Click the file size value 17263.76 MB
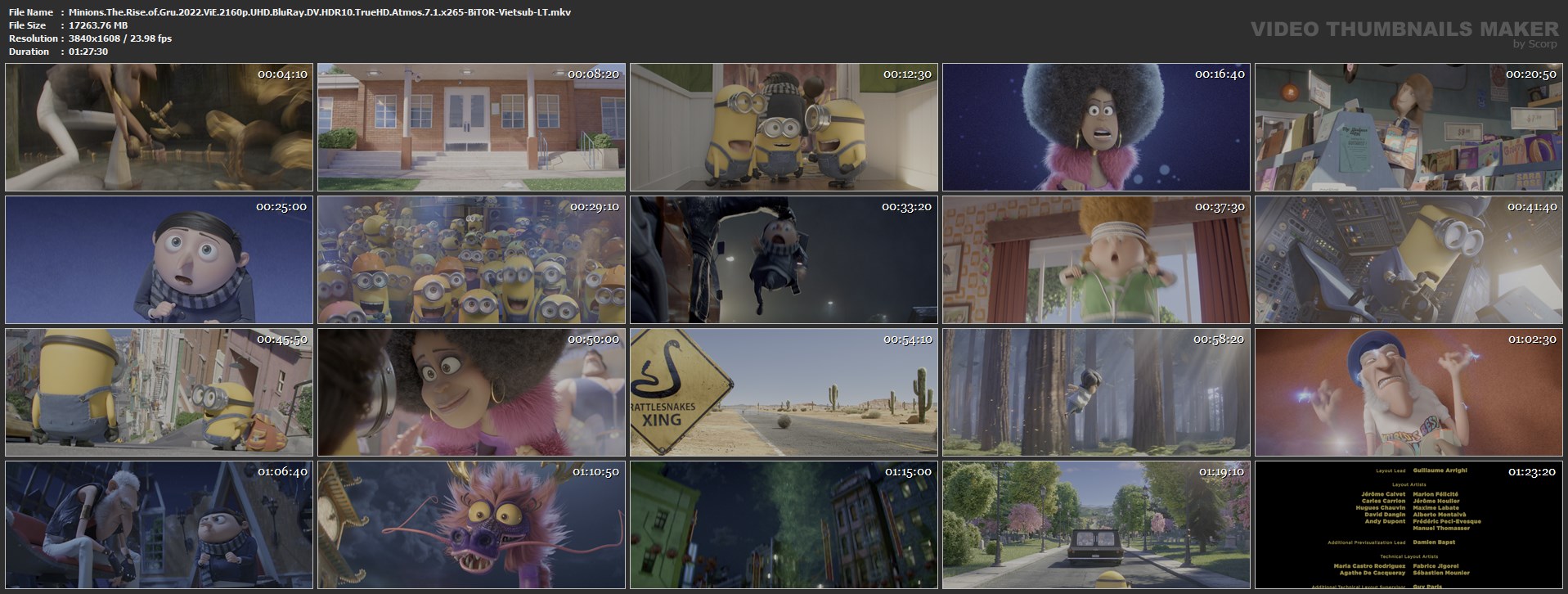 coord(98,25)
